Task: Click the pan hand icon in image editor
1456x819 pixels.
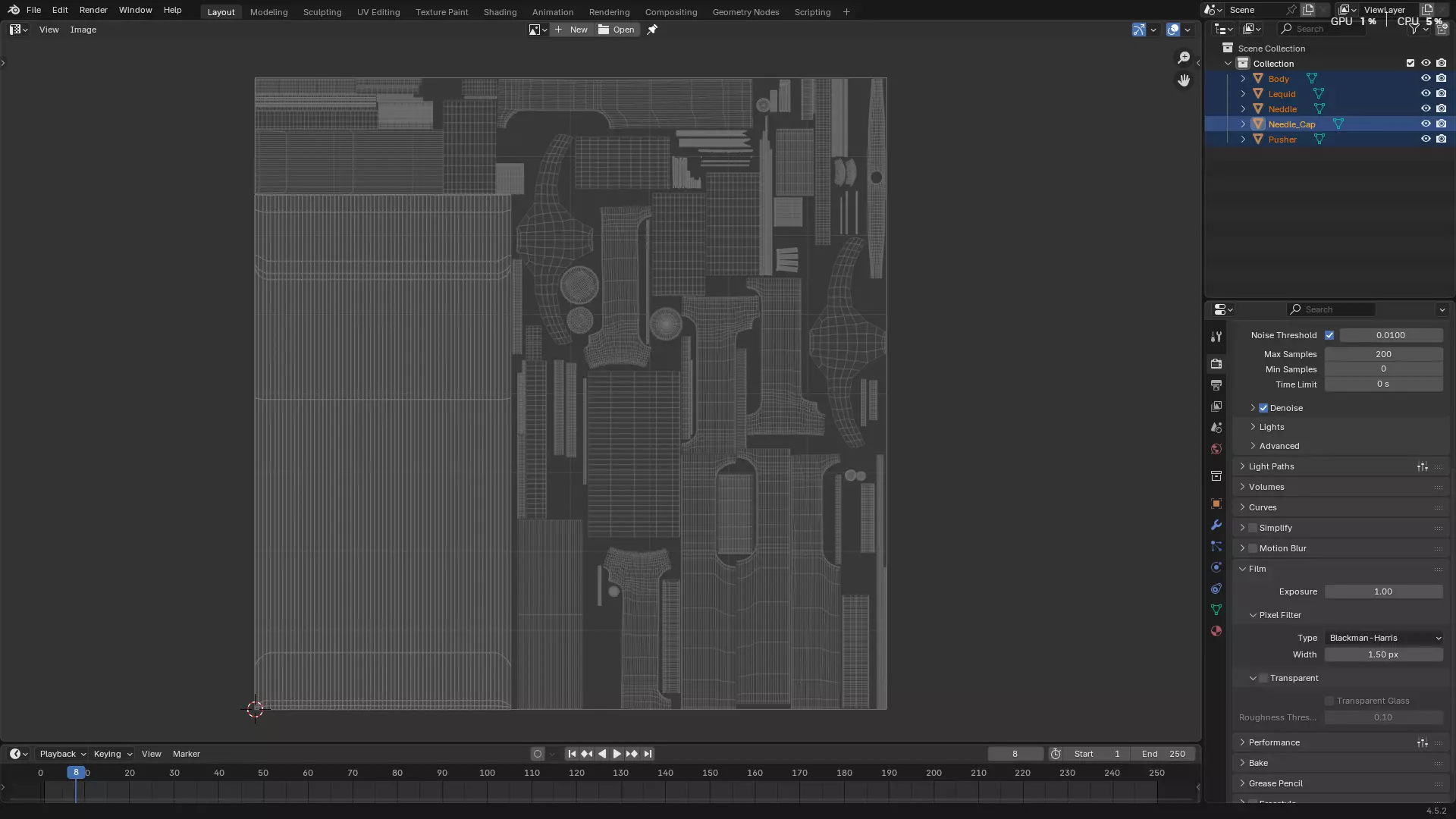Action: [x=1183, y=80]
